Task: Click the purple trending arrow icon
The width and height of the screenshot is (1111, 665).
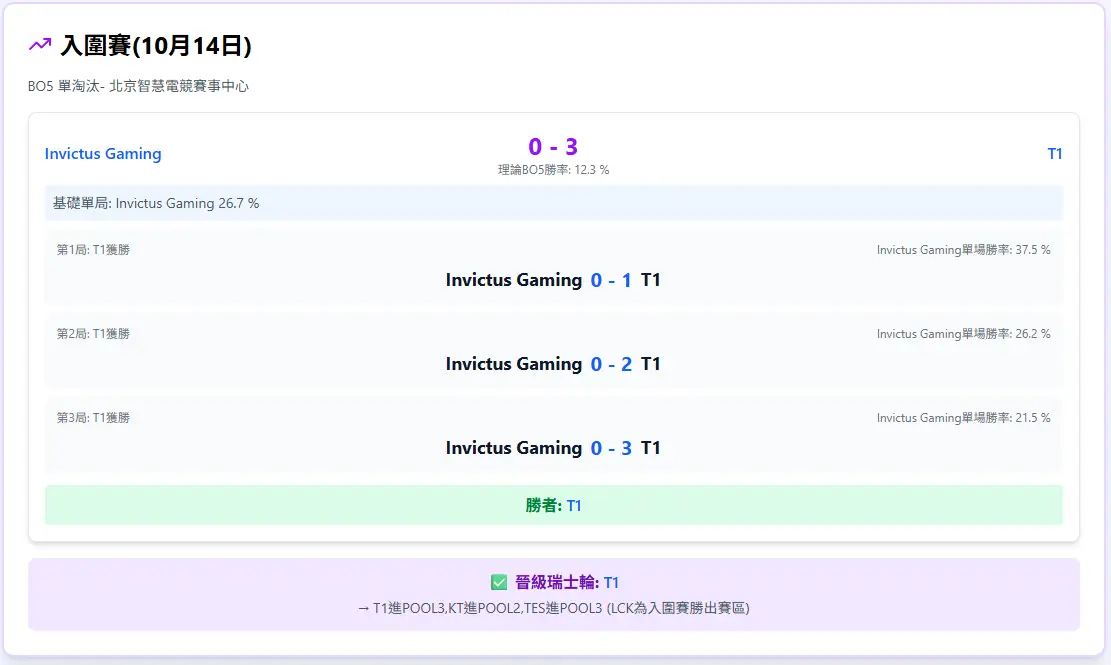Action: pyautogui.click(x=40, y=45)
